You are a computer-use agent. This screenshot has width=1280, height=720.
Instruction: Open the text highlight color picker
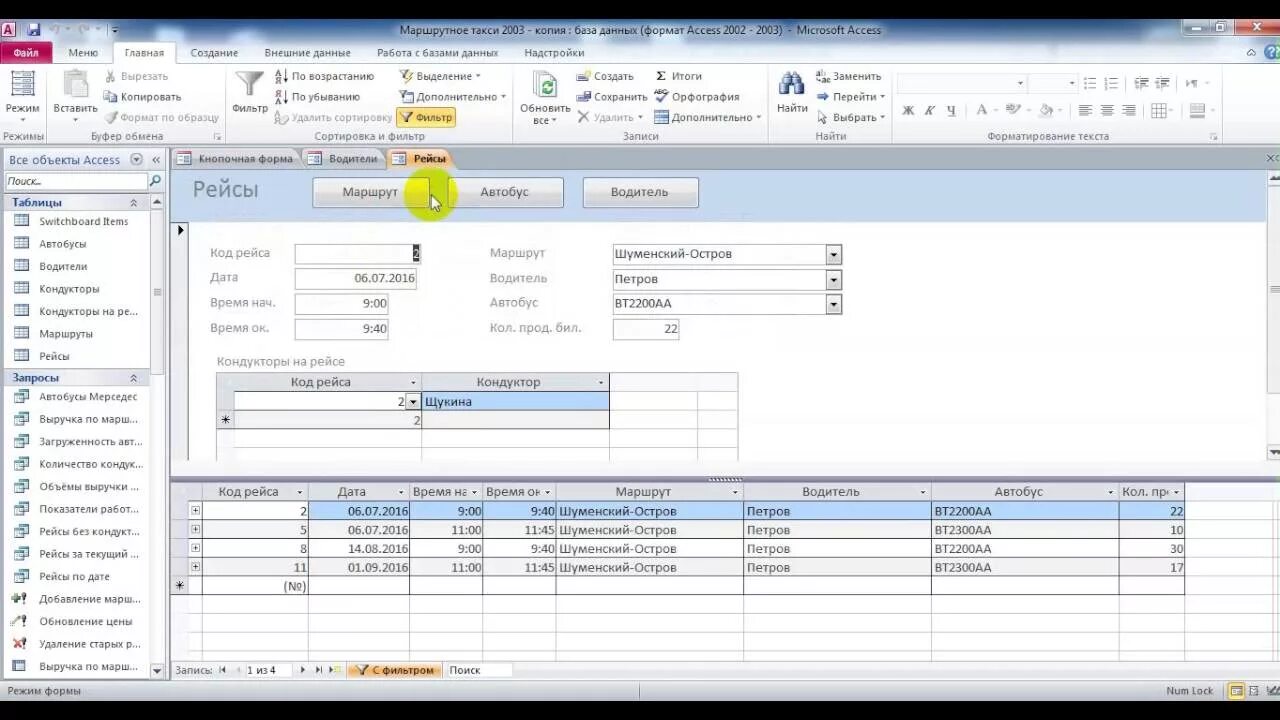click(1015, 111)
